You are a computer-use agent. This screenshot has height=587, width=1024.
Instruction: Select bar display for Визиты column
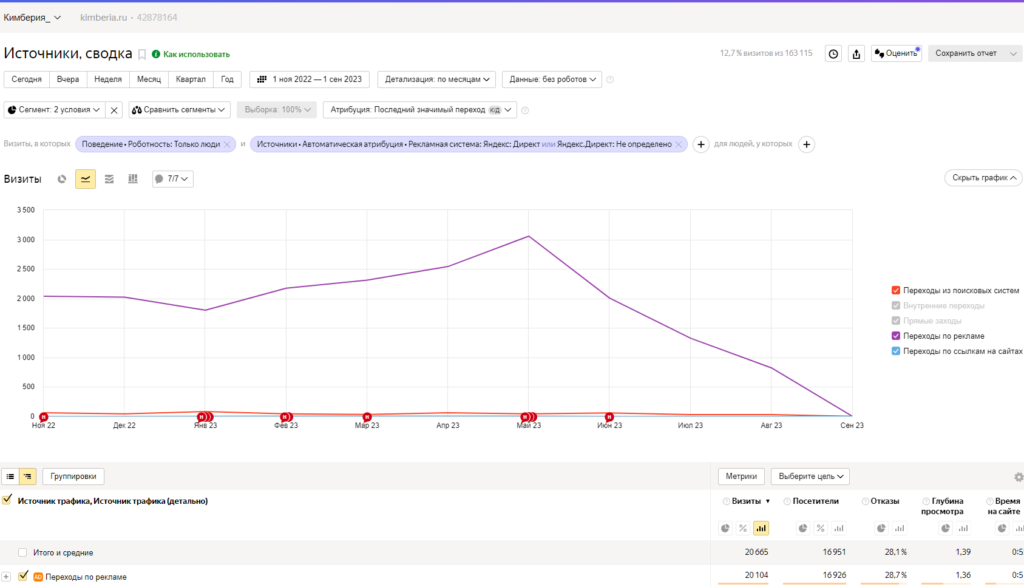pyautogui.click(x=761, y=528)
